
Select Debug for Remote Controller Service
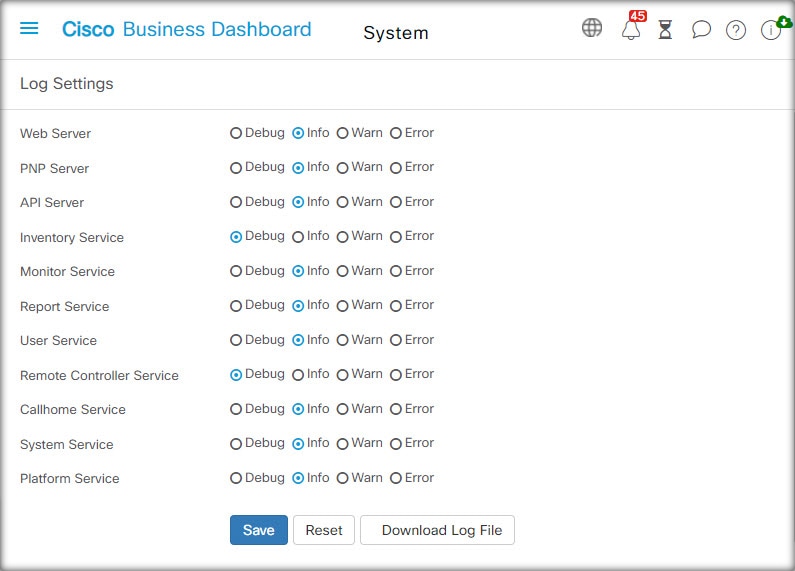click(236, 374)
